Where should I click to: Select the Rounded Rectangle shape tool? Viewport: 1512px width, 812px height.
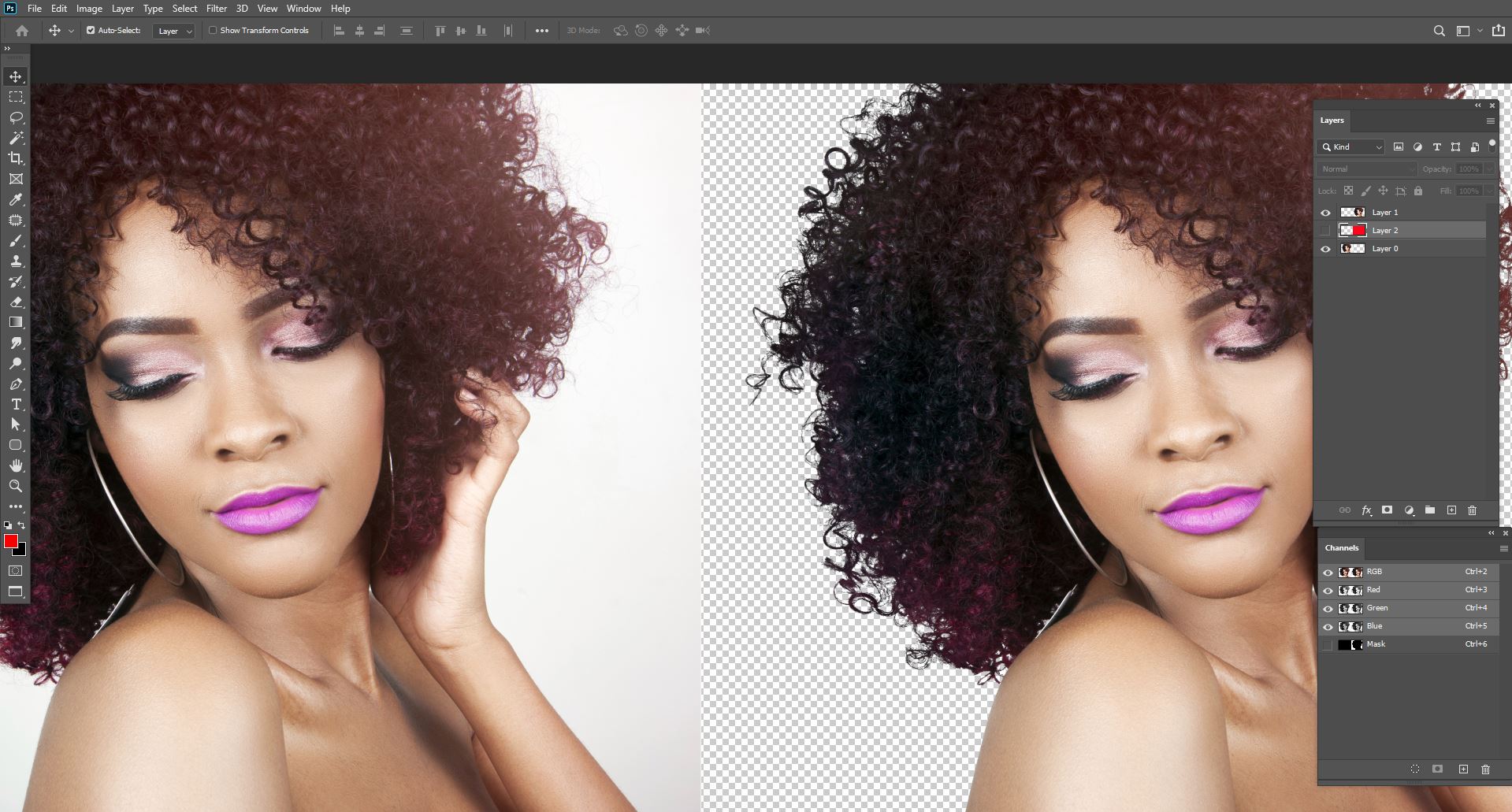coord(16,446)
